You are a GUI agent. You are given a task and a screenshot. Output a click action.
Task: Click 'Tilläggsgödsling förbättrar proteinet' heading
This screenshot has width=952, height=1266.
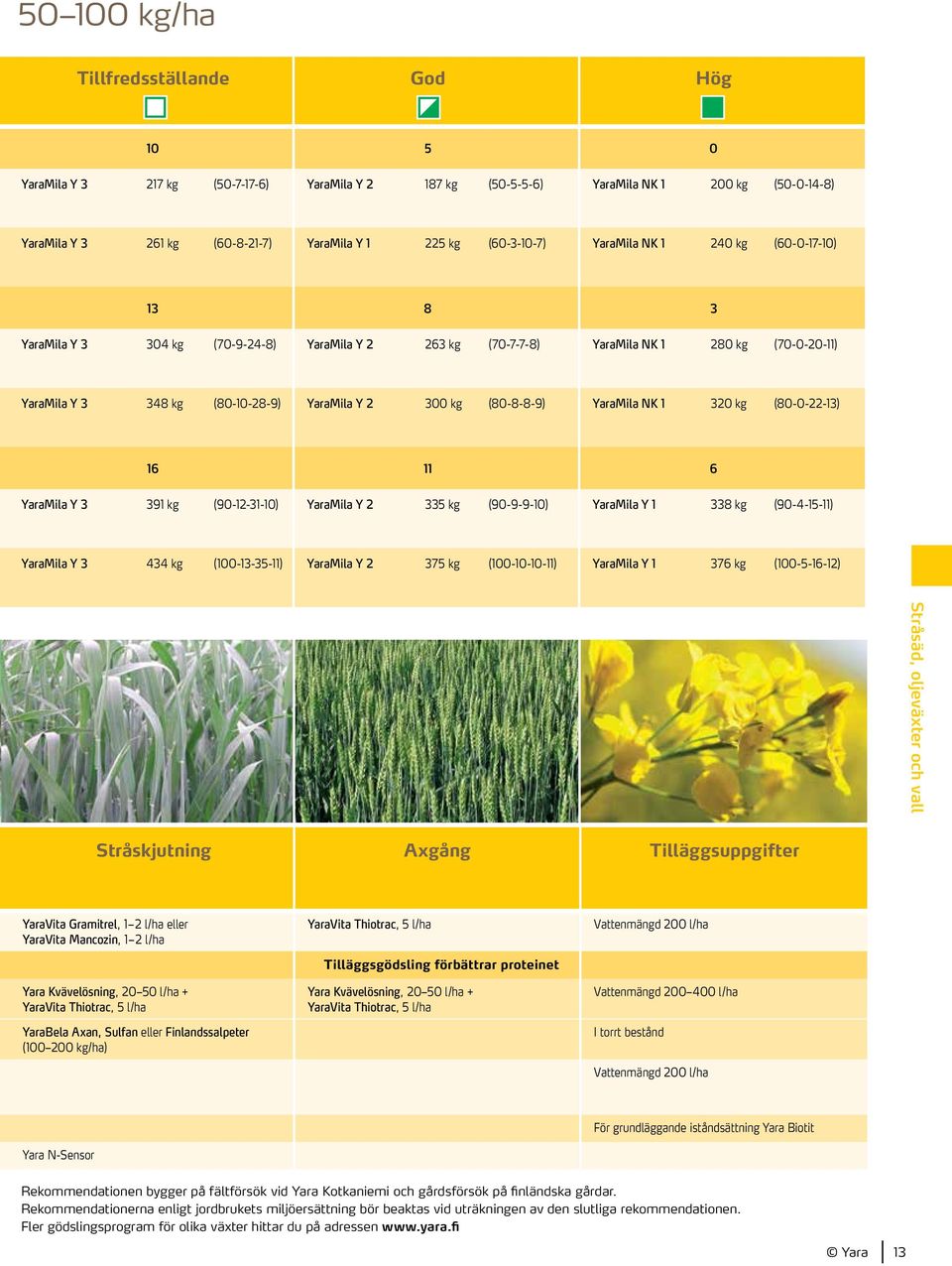[441, 964]
